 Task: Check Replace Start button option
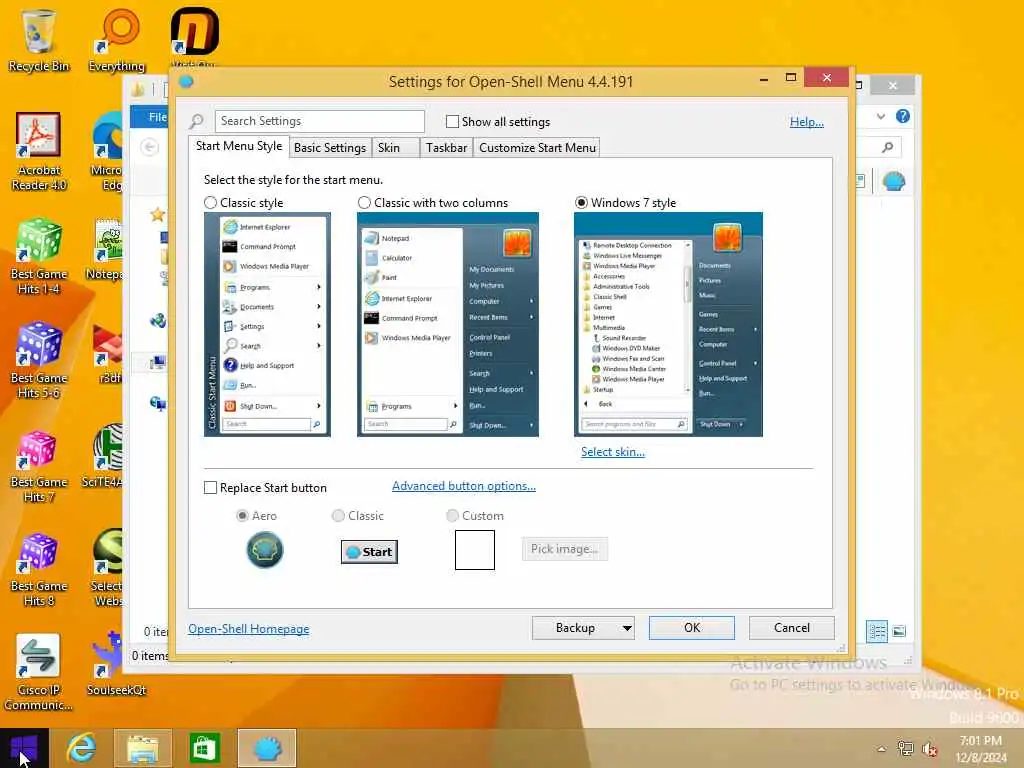(x=210, y=488)
